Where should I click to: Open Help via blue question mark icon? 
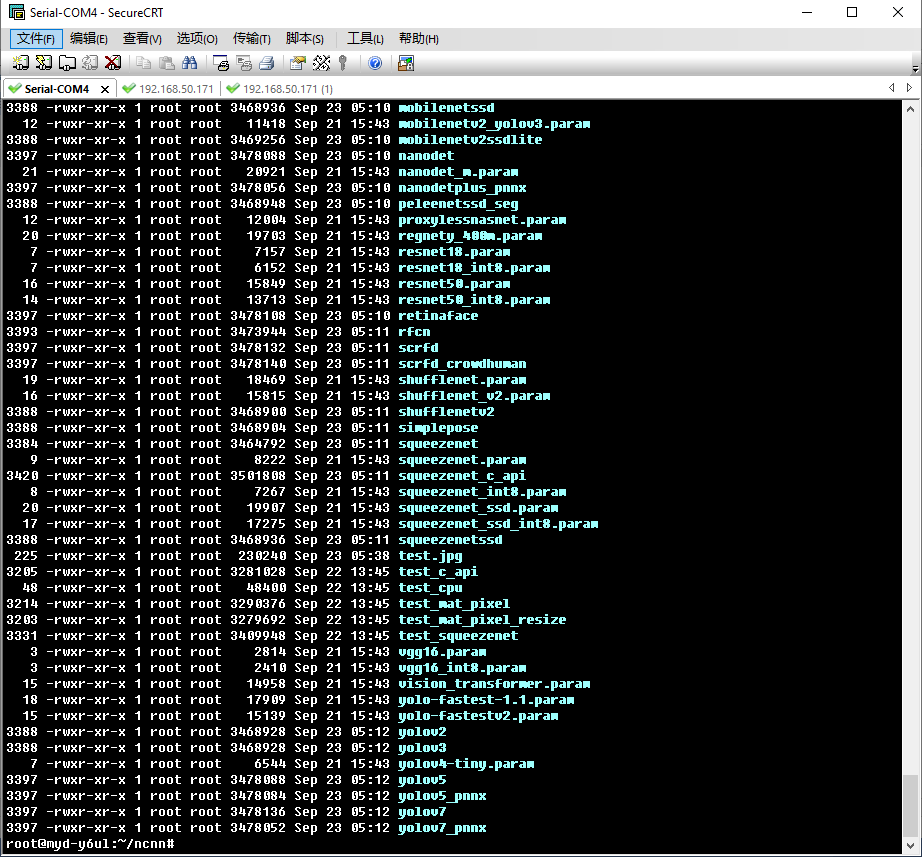click(x=375, y=63)
